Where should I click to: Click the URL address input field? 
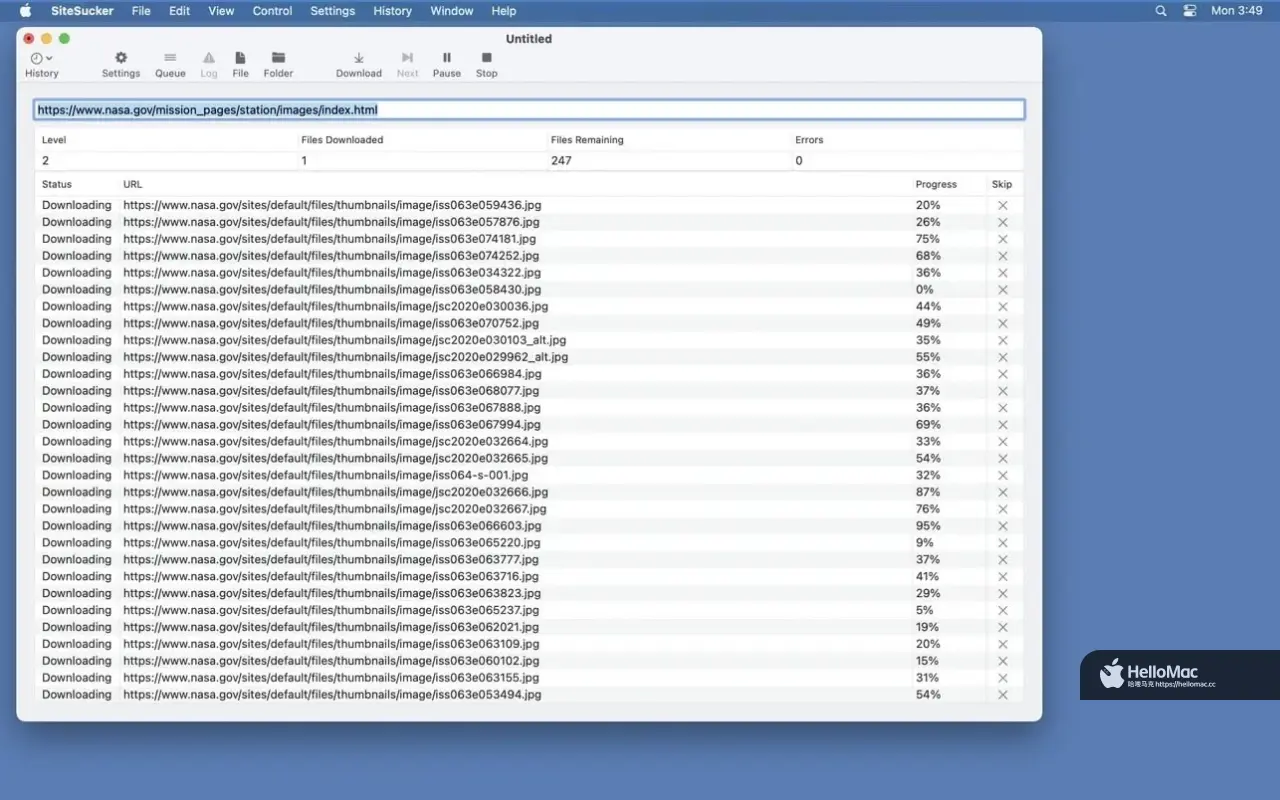point(529,110)
